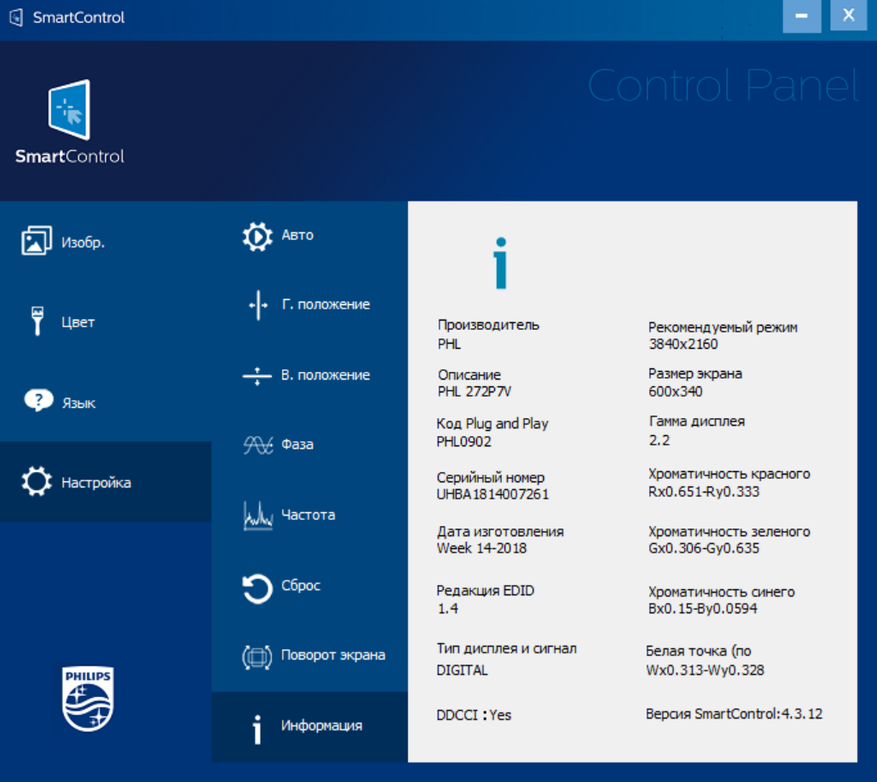Minimize the SmartControl window
The width and height of the screenshot is (877, 782).
[802, 17]
